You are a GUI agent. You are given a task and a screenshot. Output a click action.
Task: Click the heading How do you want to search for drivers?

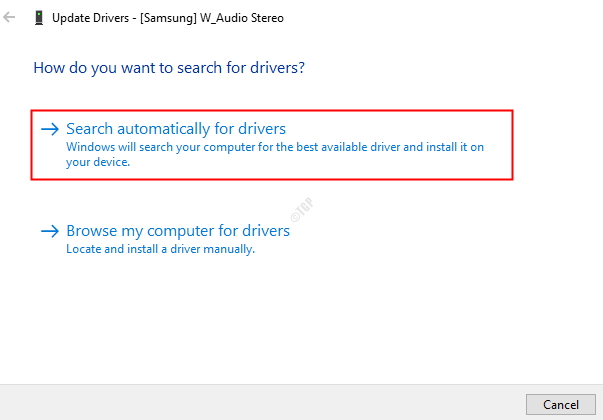pos(169,68)
